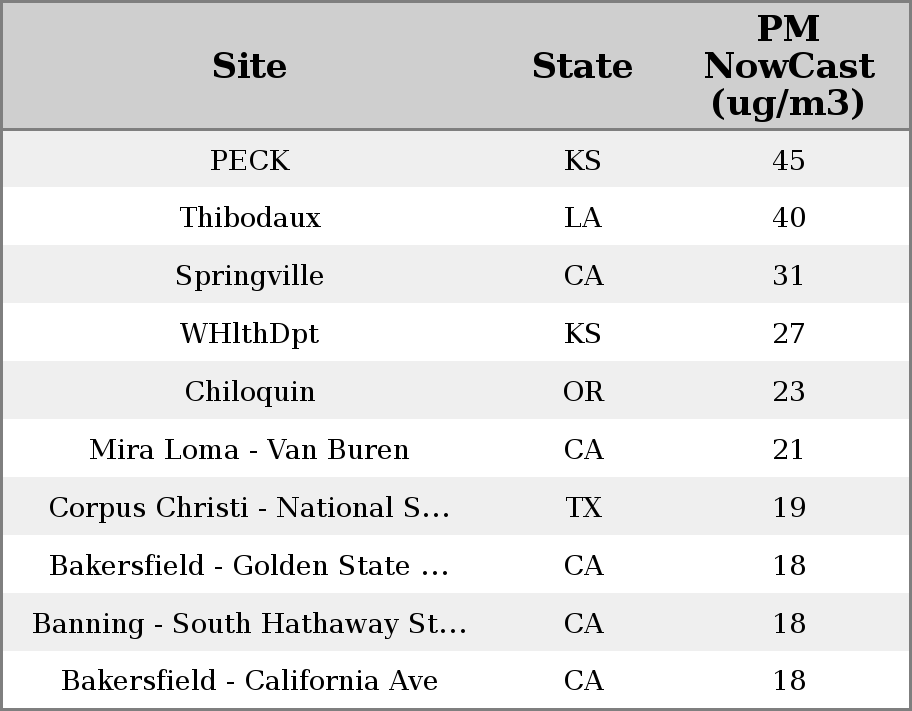Click the LA state cell

[x=583, y=218]
